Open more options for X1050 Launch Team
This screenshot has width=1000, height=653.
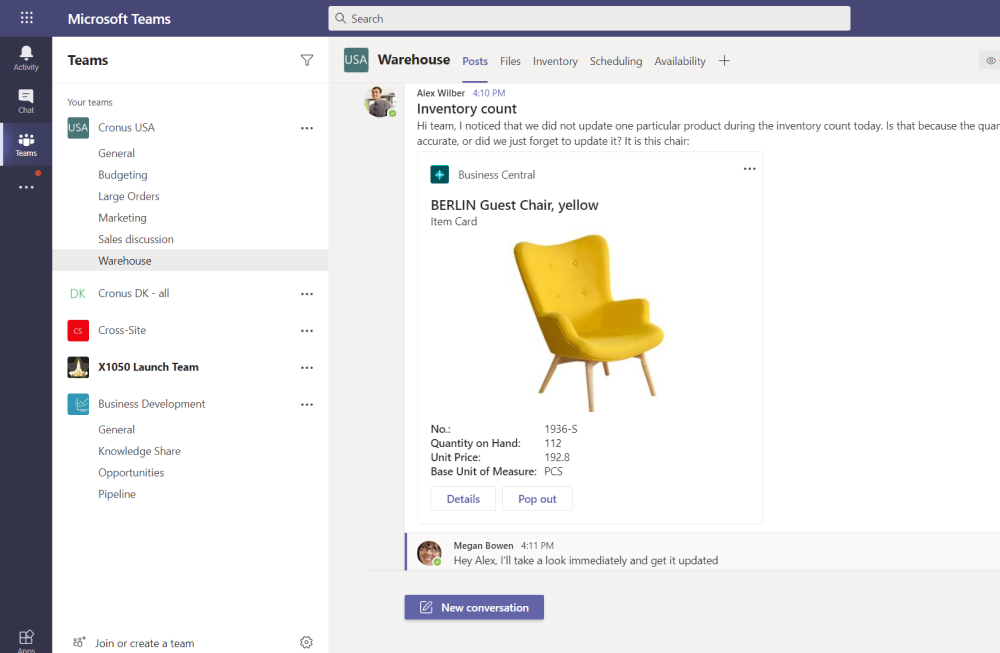click(x=307, y=367)
